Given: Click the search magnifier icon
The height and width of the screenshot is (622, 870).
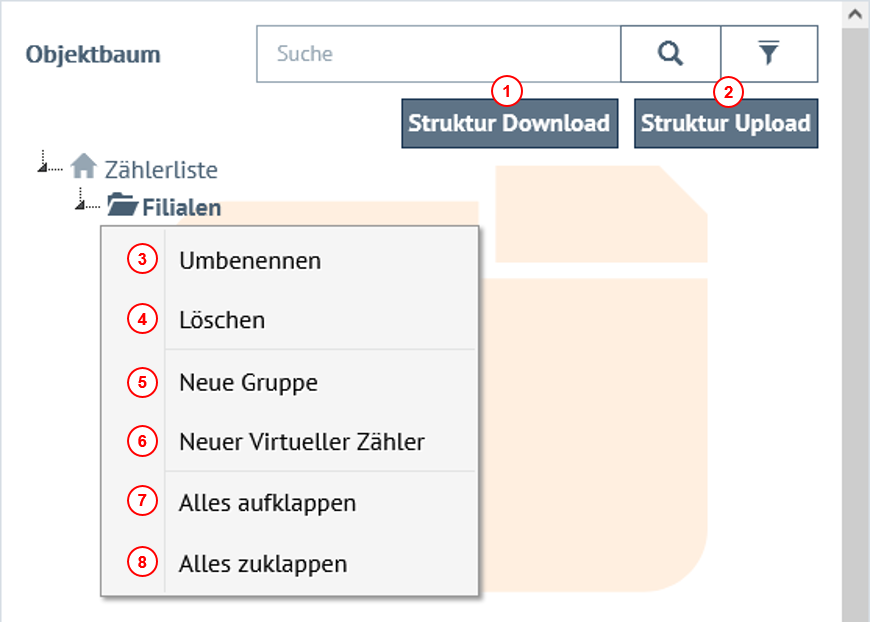Looking at the screenshot, I should pyautogui.click(x=669, y=54).
